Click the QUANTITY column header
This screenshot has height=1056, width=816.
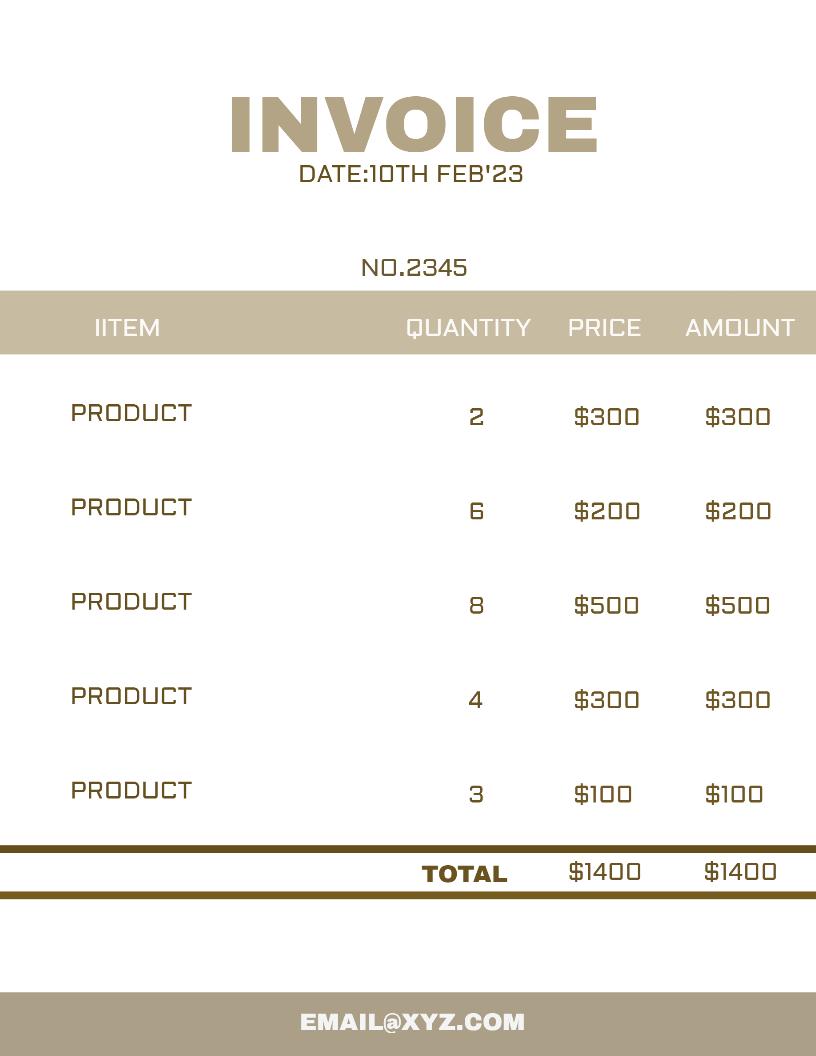pos(468,328)
